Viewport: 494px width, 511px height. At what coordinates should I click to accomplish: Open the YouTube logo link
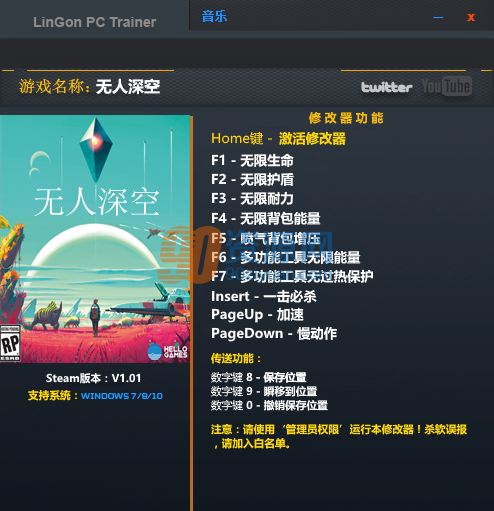tap(447, 86)
